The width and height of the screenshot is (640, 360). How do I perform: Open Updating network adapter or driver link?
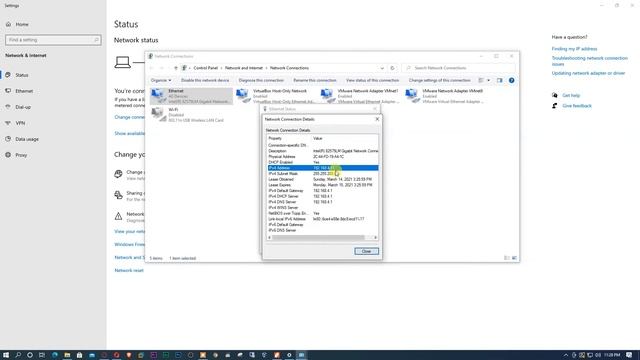[x=588, y=73]
